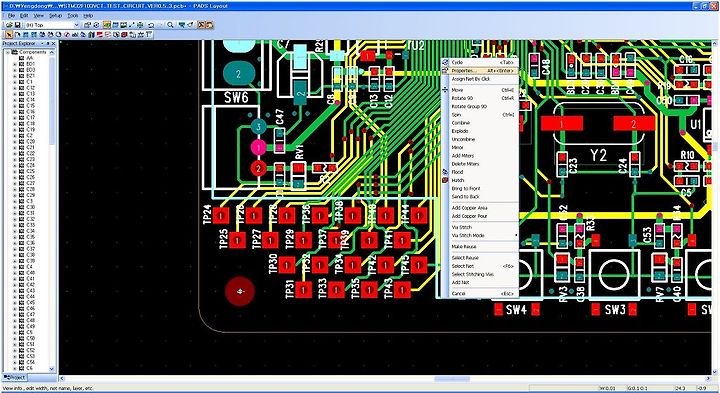Click the 2D Line drafting tool icon
This screenshot has width=720, height=393.
click(17, 34)
